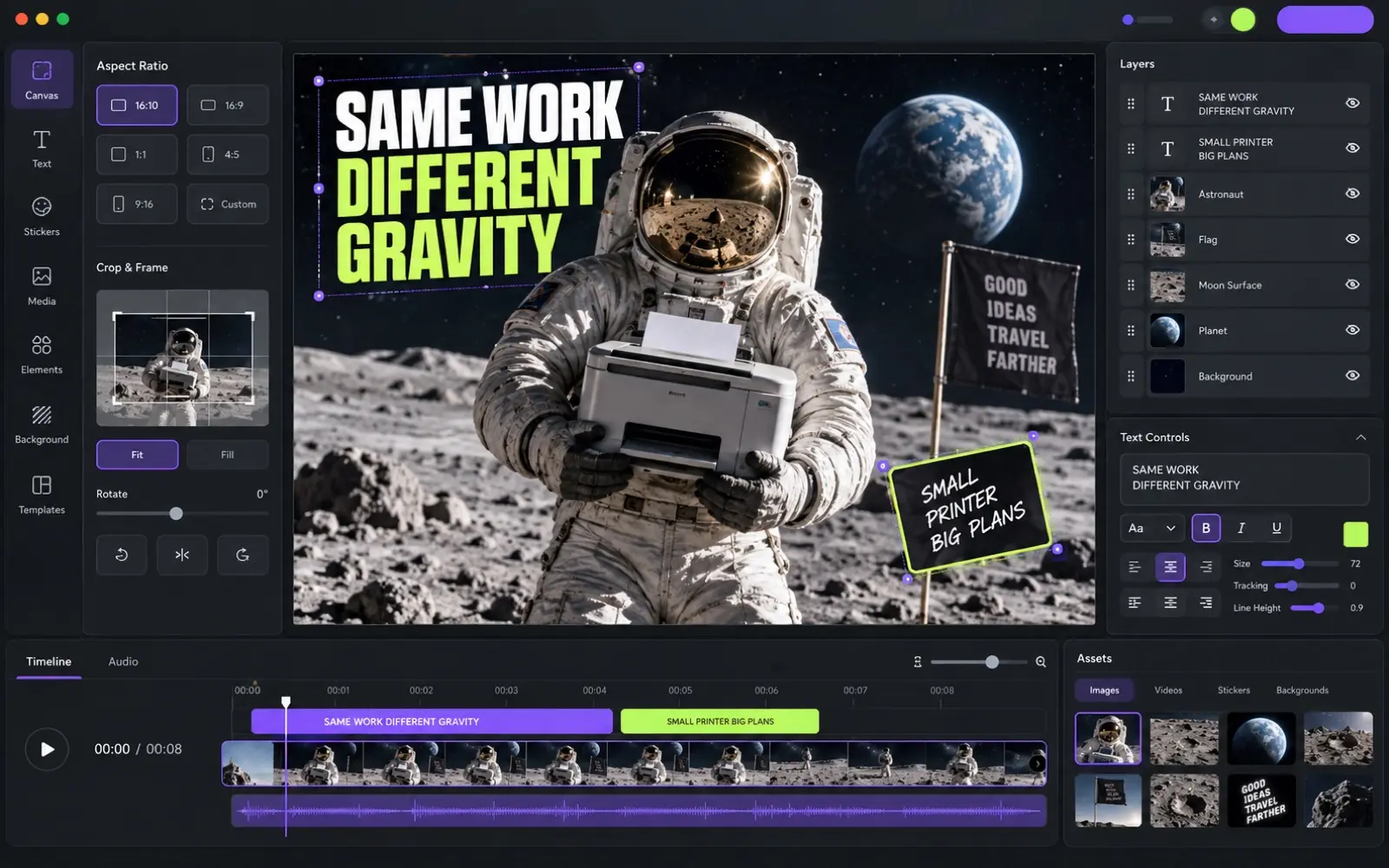
Task: Switch to the Audio tab
Action: 123,661
